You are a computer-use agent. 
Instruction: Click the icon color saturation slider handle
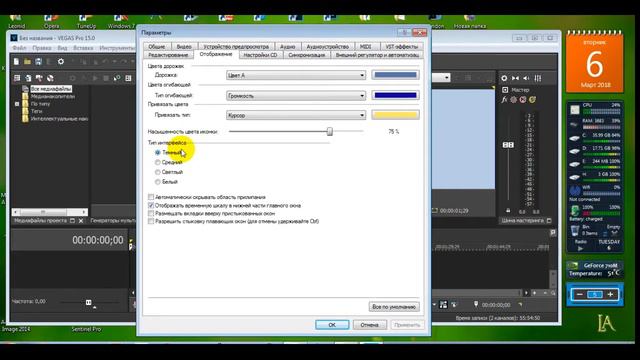click(330, 131)
